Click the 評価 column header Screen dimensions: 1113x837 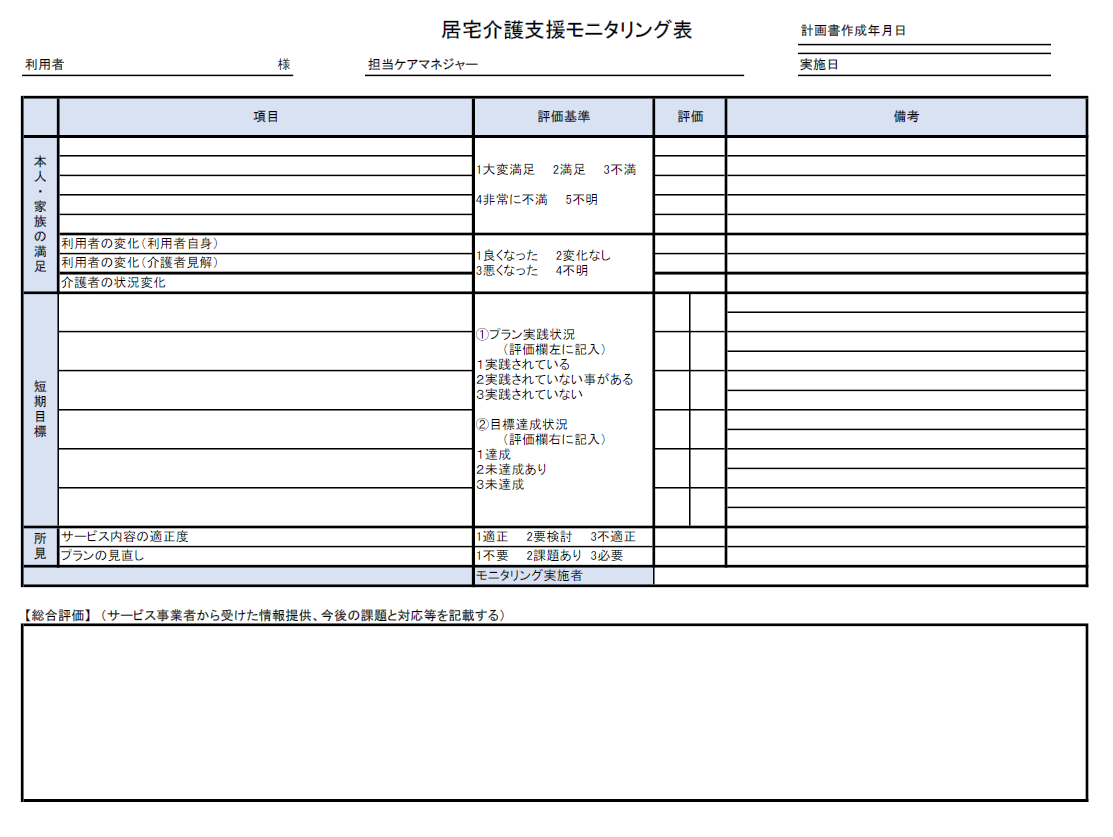point(689,116)
